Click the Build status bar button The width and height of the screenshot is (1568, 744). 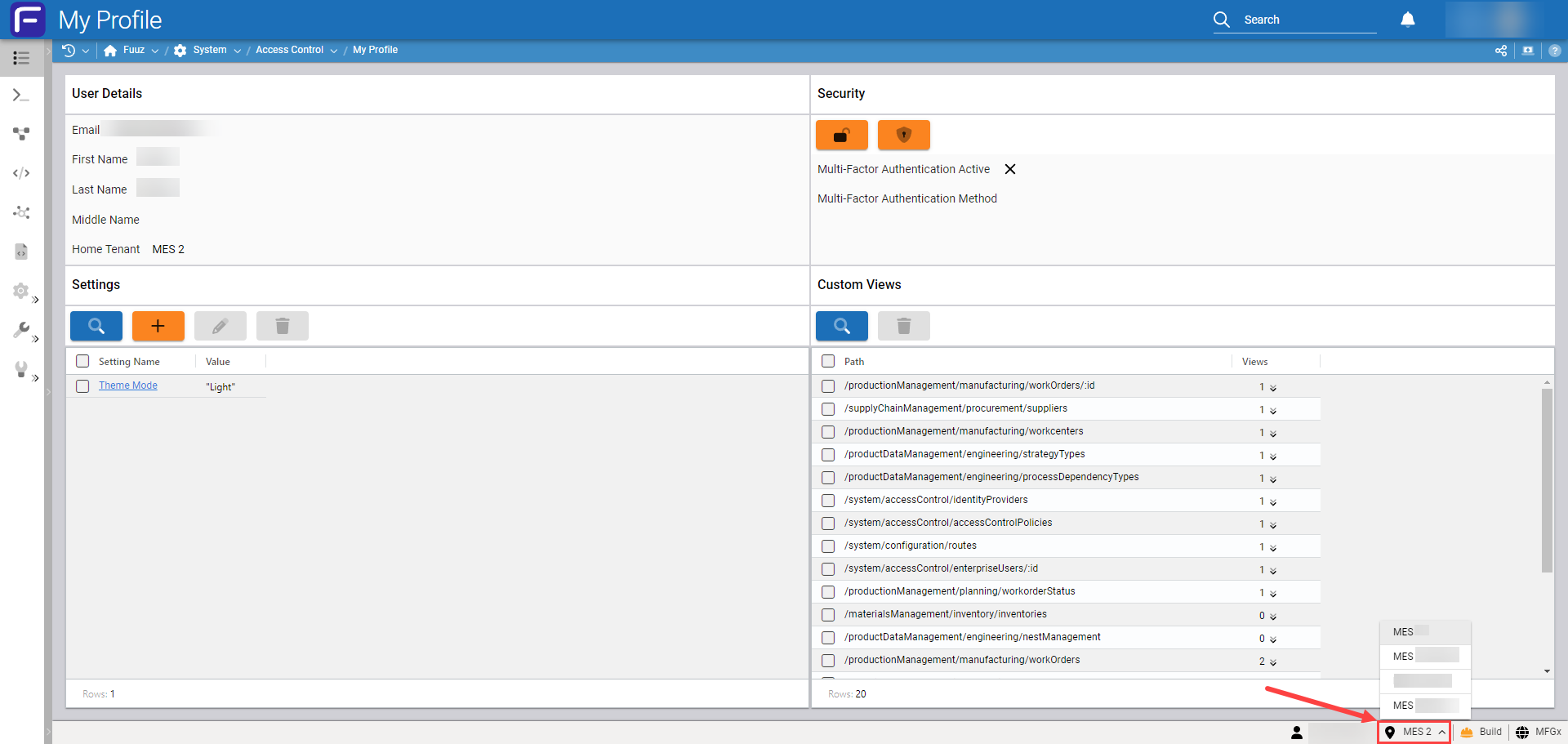click(x=1481, y=732)
